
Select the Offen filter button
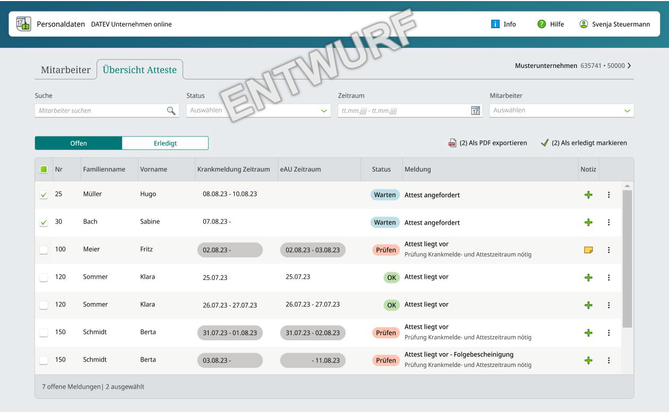78,143
